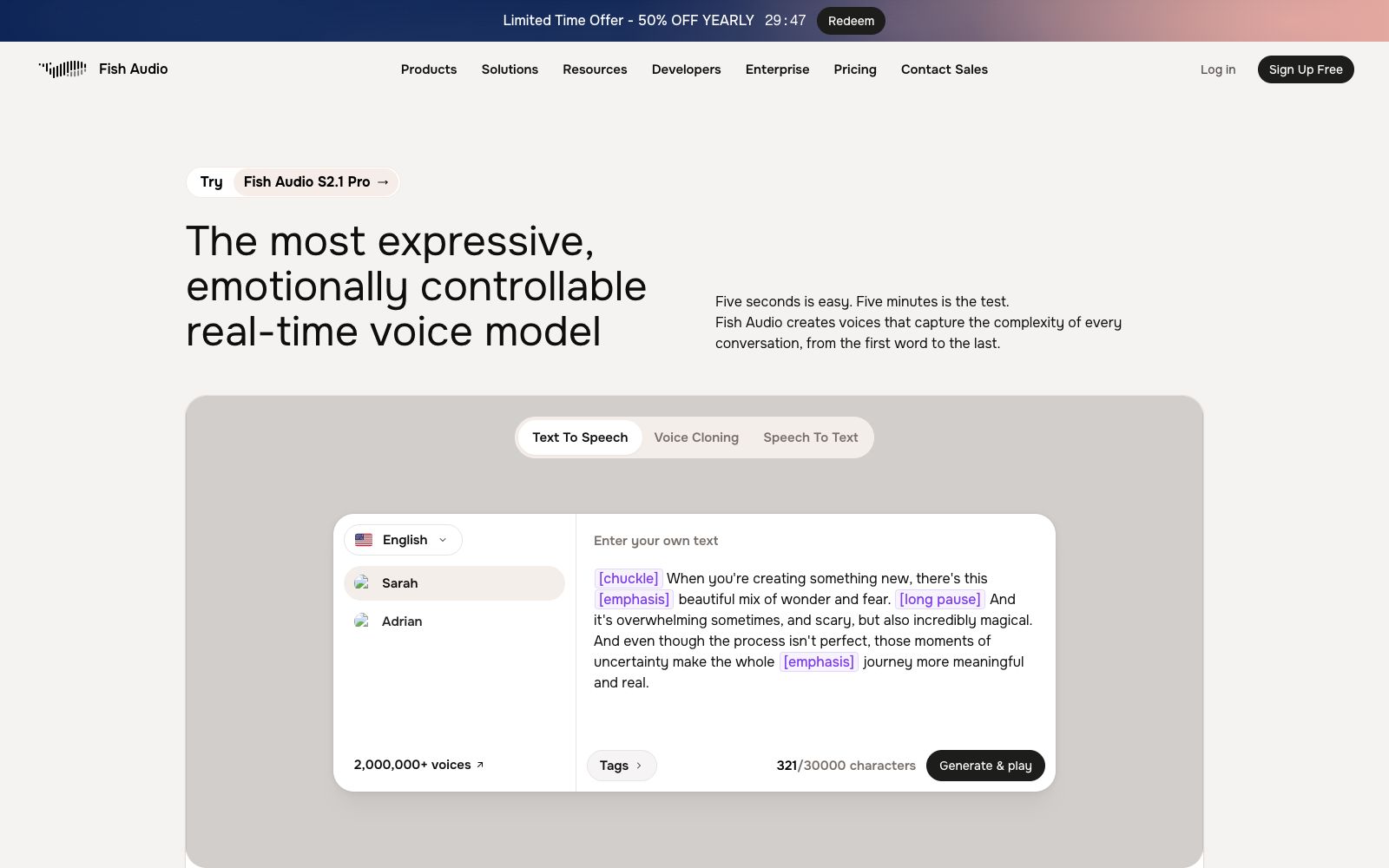
Task: Click Adrian's avatar image
Action: tap(363, 621)
